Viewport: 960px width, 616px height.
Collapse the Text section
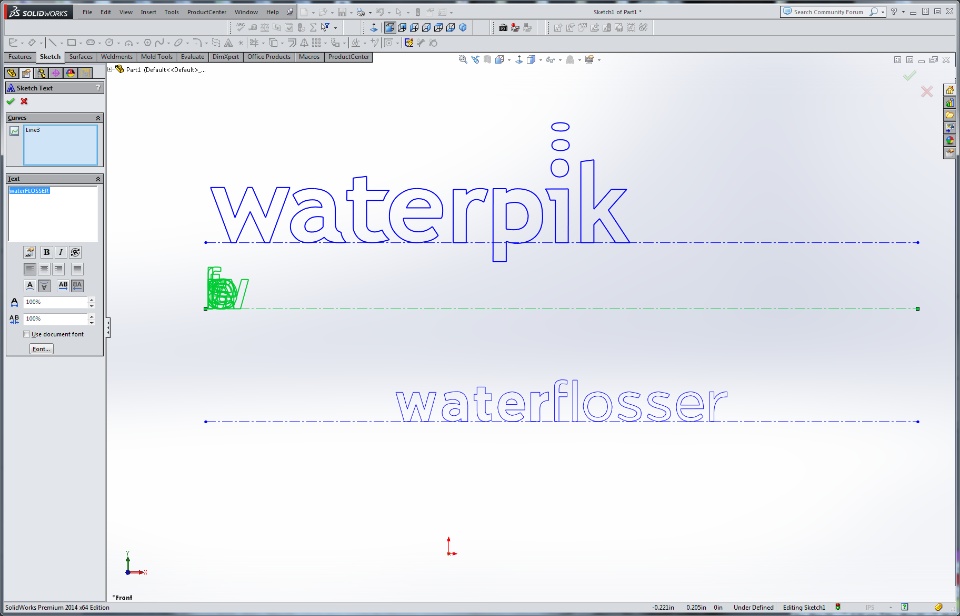click(98, 179)
